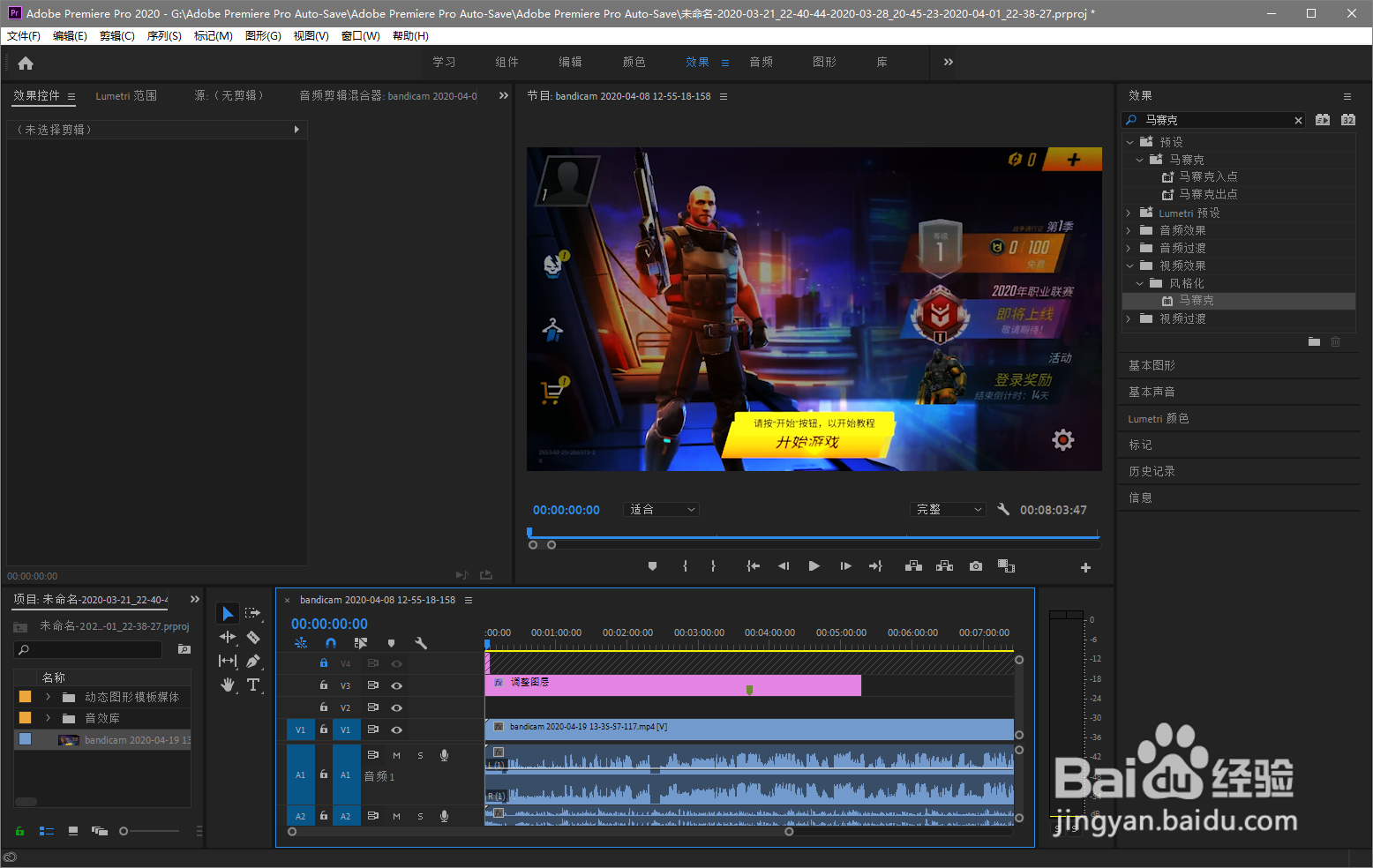Open the Program Monitor button editor plus
This screenshot has height=868, width=1373.
[x=1085, y=567]
